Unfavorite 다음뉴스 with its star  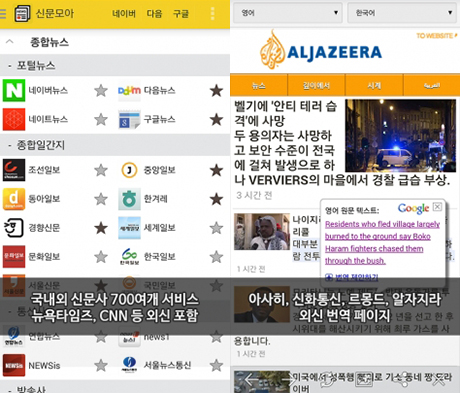tap(216, 90)
